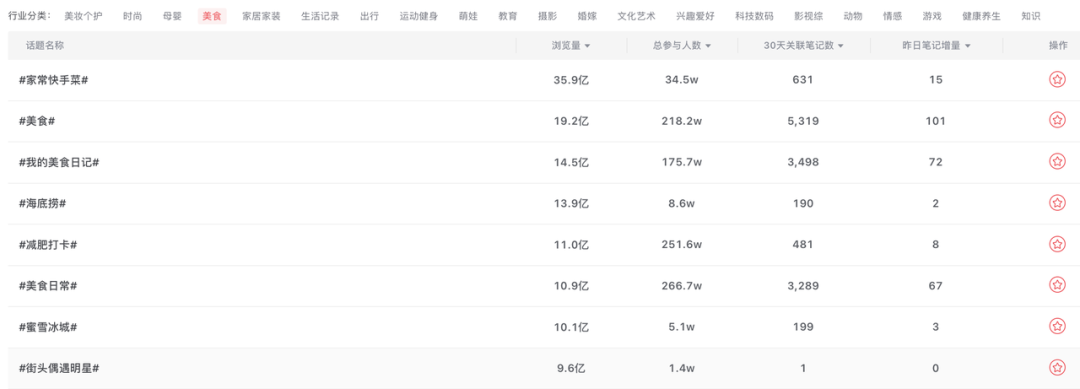Image resolution: width=1080 pixels, height=389 pixels.
Task: Sort by 30天关联笔记数 column
Action: coord(804,45)
